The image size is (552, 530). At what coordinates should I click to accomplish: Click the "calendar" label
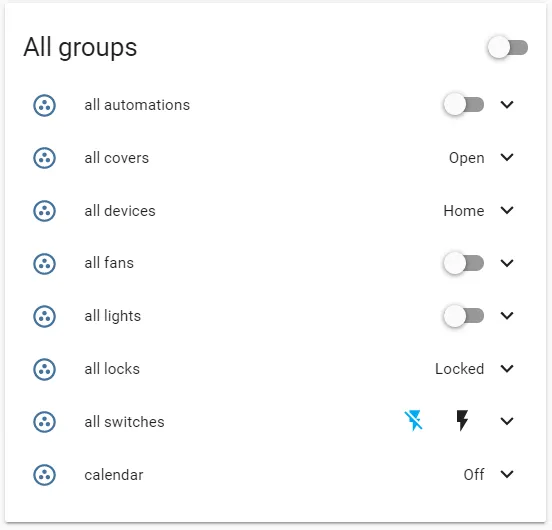click(x=114, y=475)
